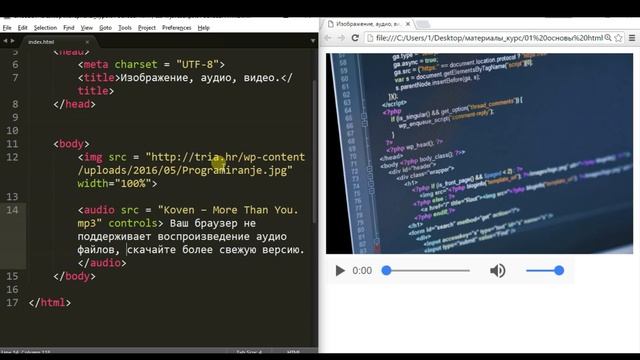Click the browser Back arrow
Screen dimensions: 640x360
click(328, 38)
